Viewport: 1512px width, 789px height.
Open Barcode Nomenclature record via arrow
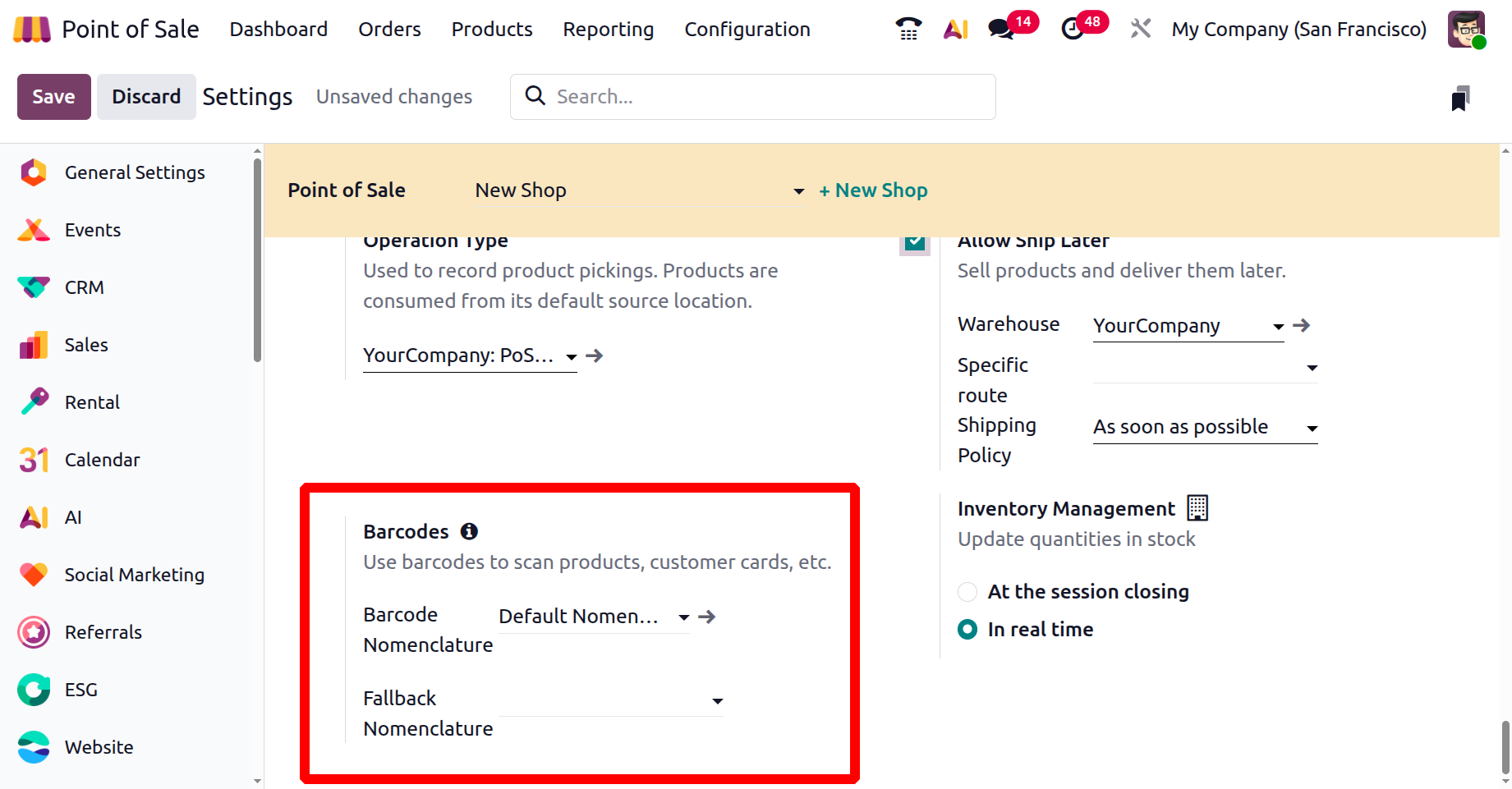(706, 617)
